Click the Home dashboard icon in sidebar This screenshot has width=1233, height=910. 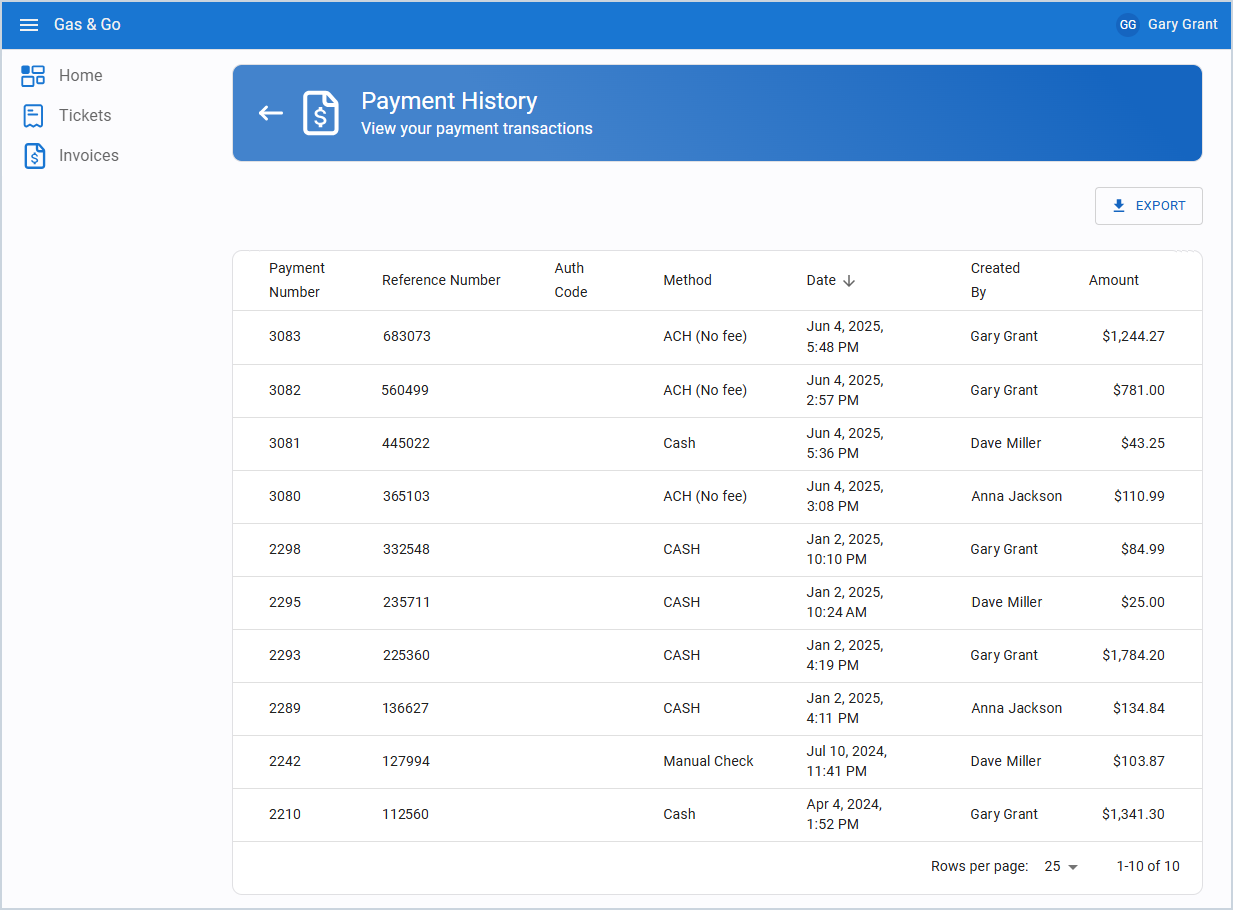[33, 75]
